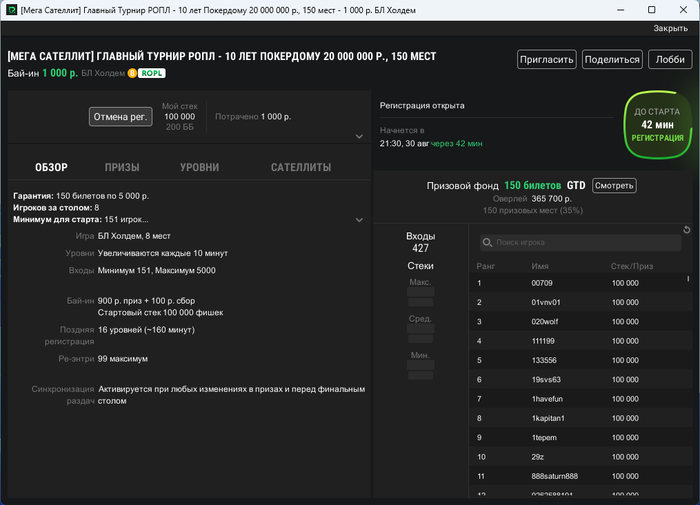This screenshot has width=700, height=505.
Task: Click the countdown timer registration widget
Action: tap(657, 125)
